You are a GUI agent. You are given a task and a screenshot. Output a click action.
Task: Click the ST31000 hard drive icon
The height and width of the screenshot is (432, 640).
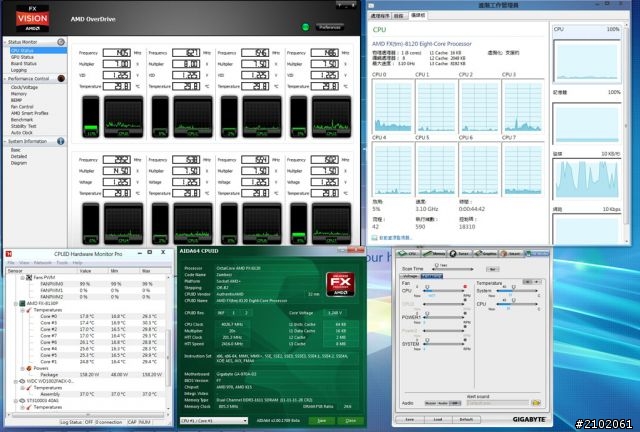[x=22, y=401]
